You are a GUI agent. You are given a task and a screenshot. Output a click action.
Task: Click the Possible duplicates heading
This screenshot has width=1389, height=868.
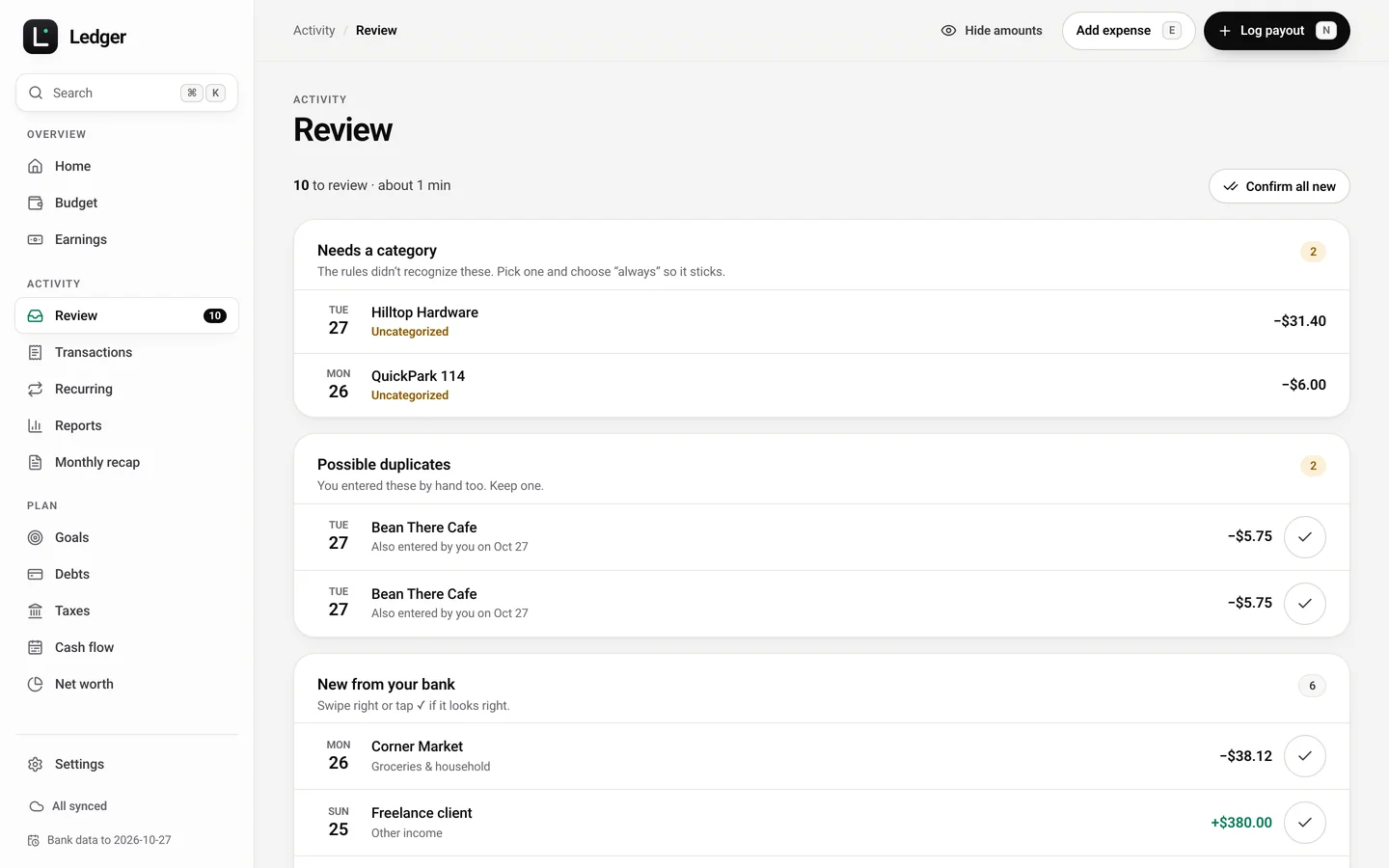(384, 465)
